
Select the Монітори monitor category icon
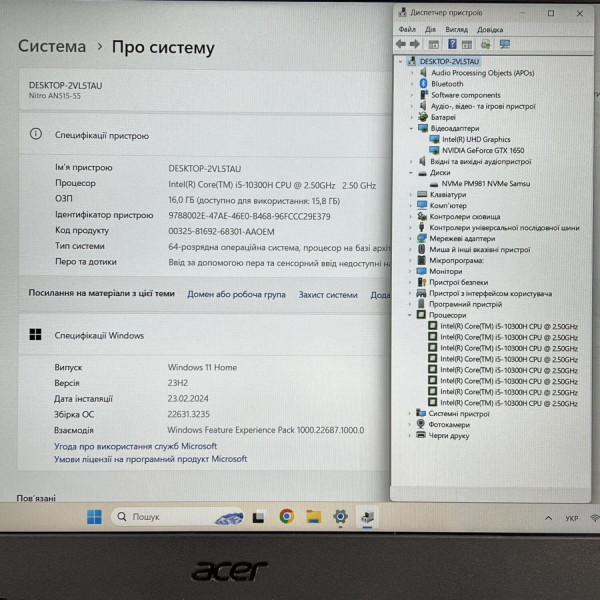click(x=422, y=271)
